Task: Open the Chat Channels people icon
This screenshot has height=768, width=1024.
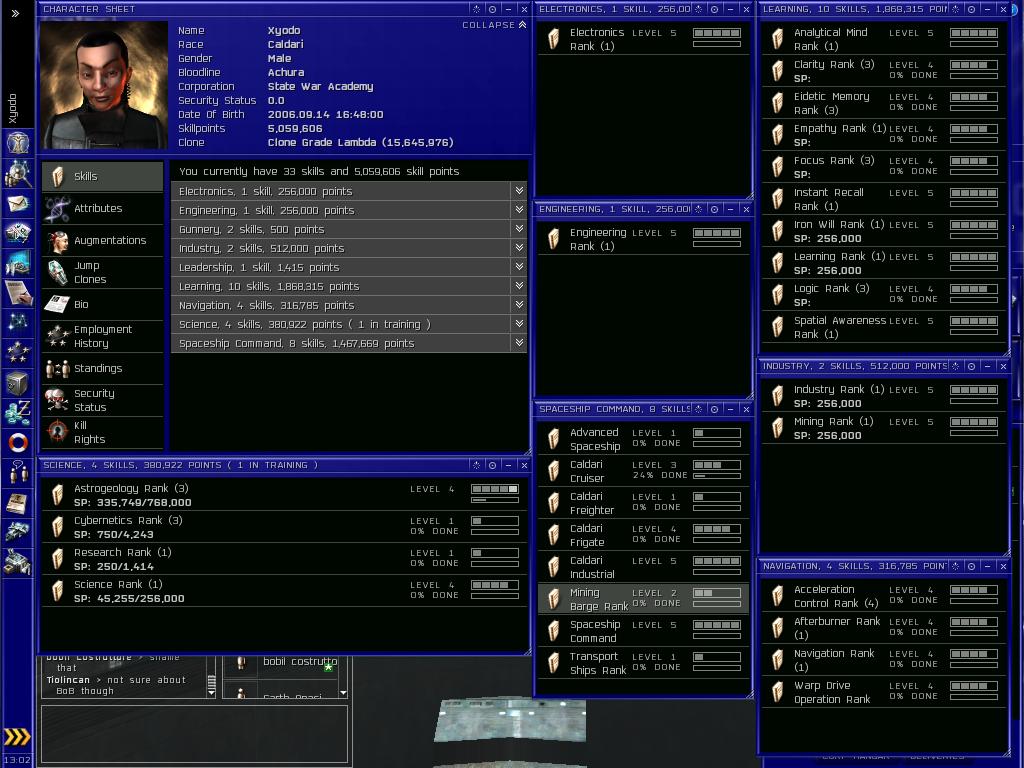Action: coord(18,472)
